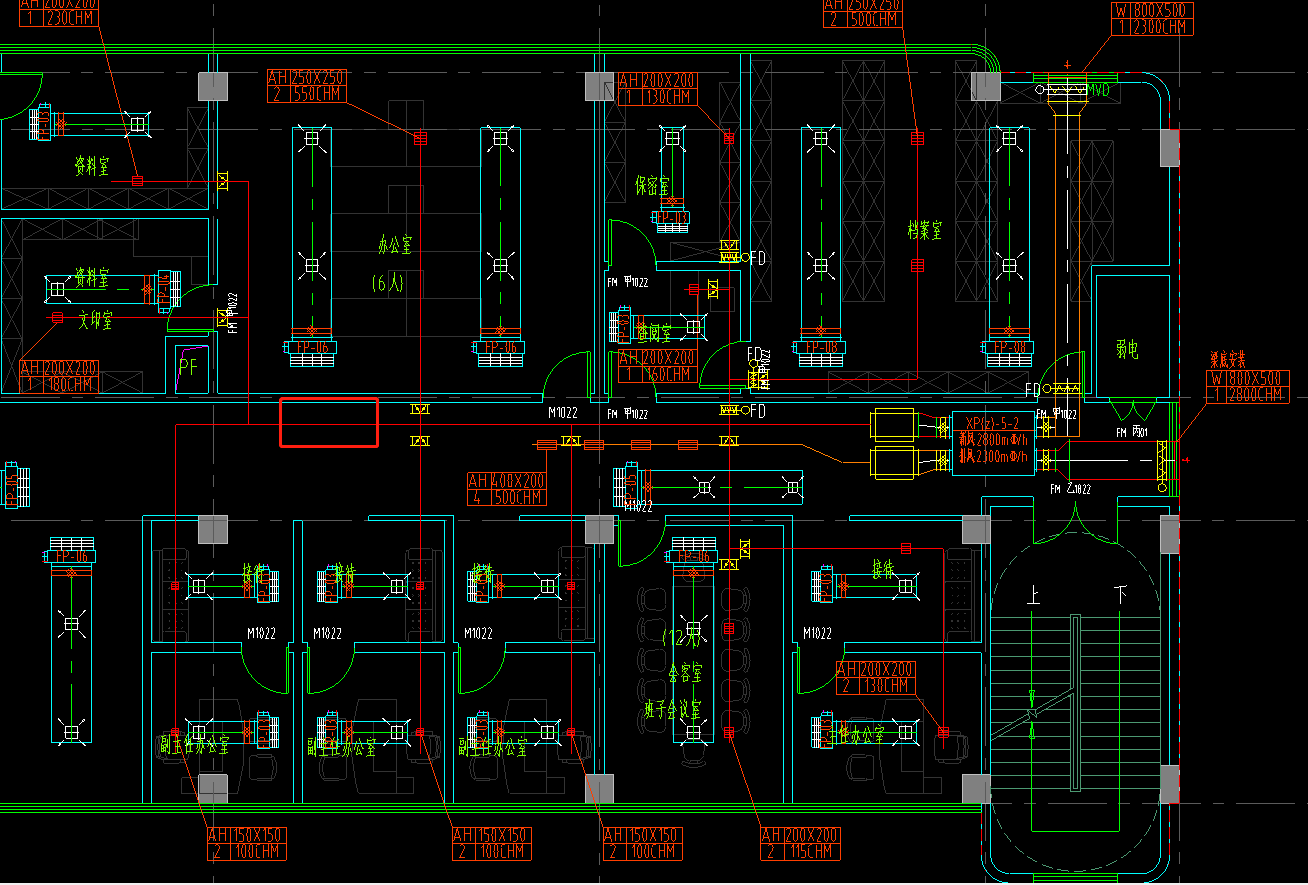
Task: Click the 下 stair direction label
Action: (x=1120, y=596)
